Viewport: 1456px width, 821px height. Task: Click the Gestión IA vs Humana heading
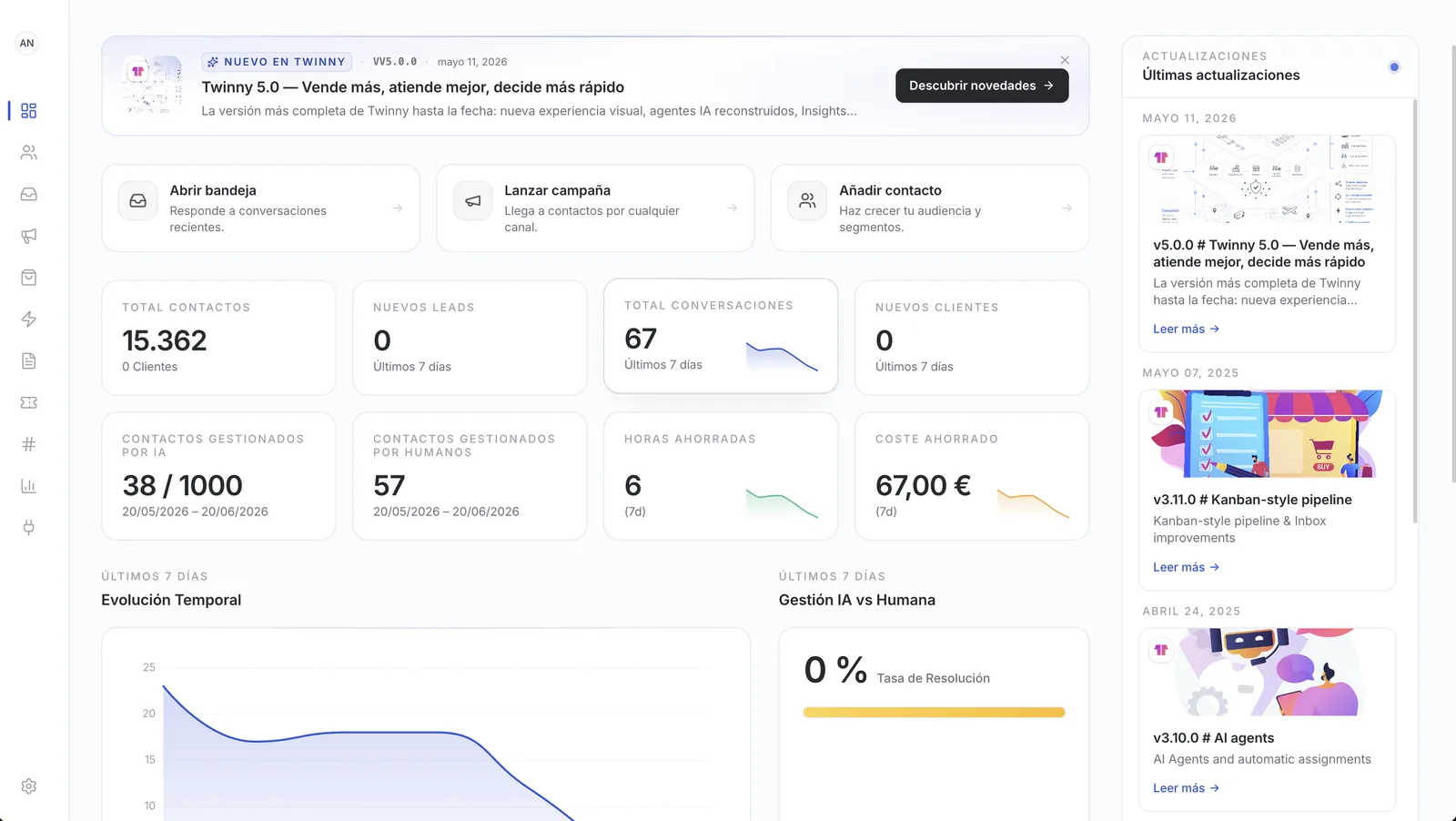pyautogui.click(x=857, y=600)
